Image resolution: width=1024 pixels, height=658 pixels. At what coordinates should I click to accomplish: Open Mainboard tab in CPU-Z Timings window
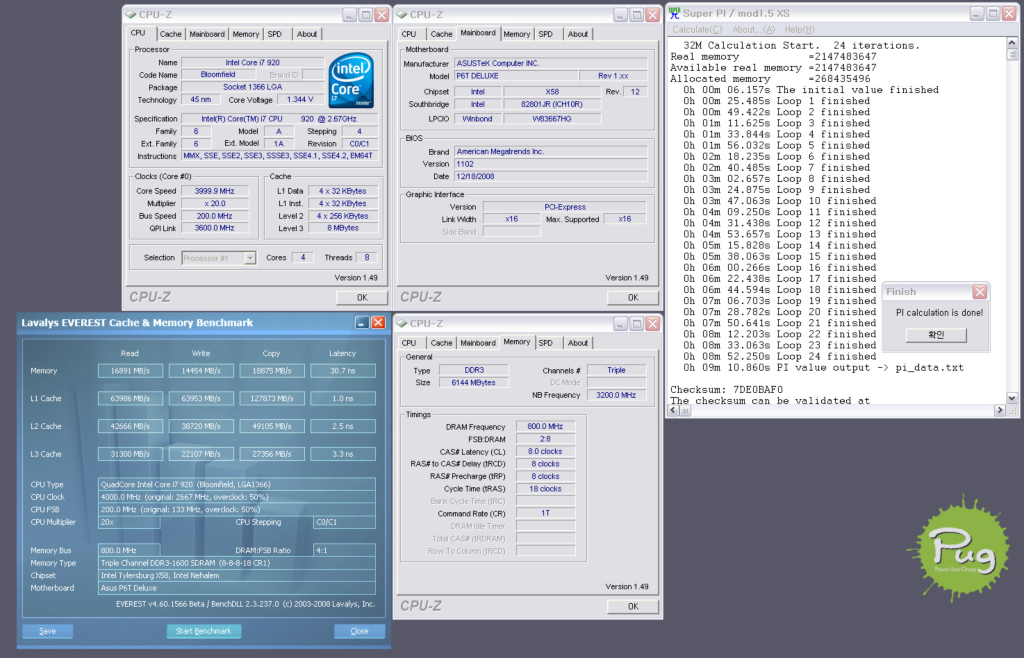pyautogui.click(x=478, y=343)
